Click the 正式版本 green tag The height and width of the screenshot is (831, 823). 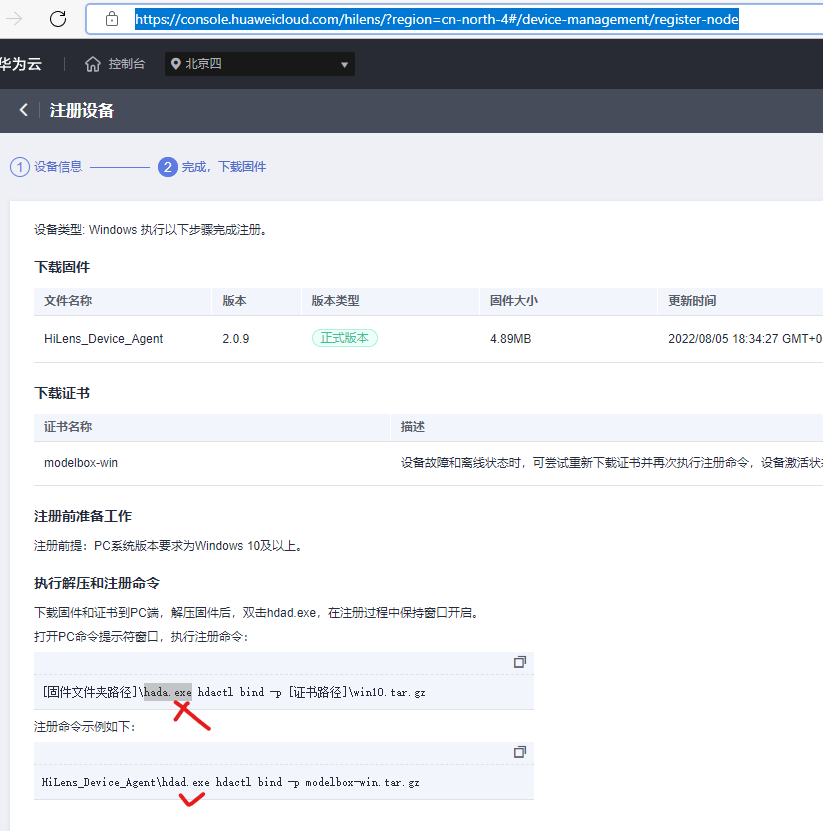click(344, 338)
